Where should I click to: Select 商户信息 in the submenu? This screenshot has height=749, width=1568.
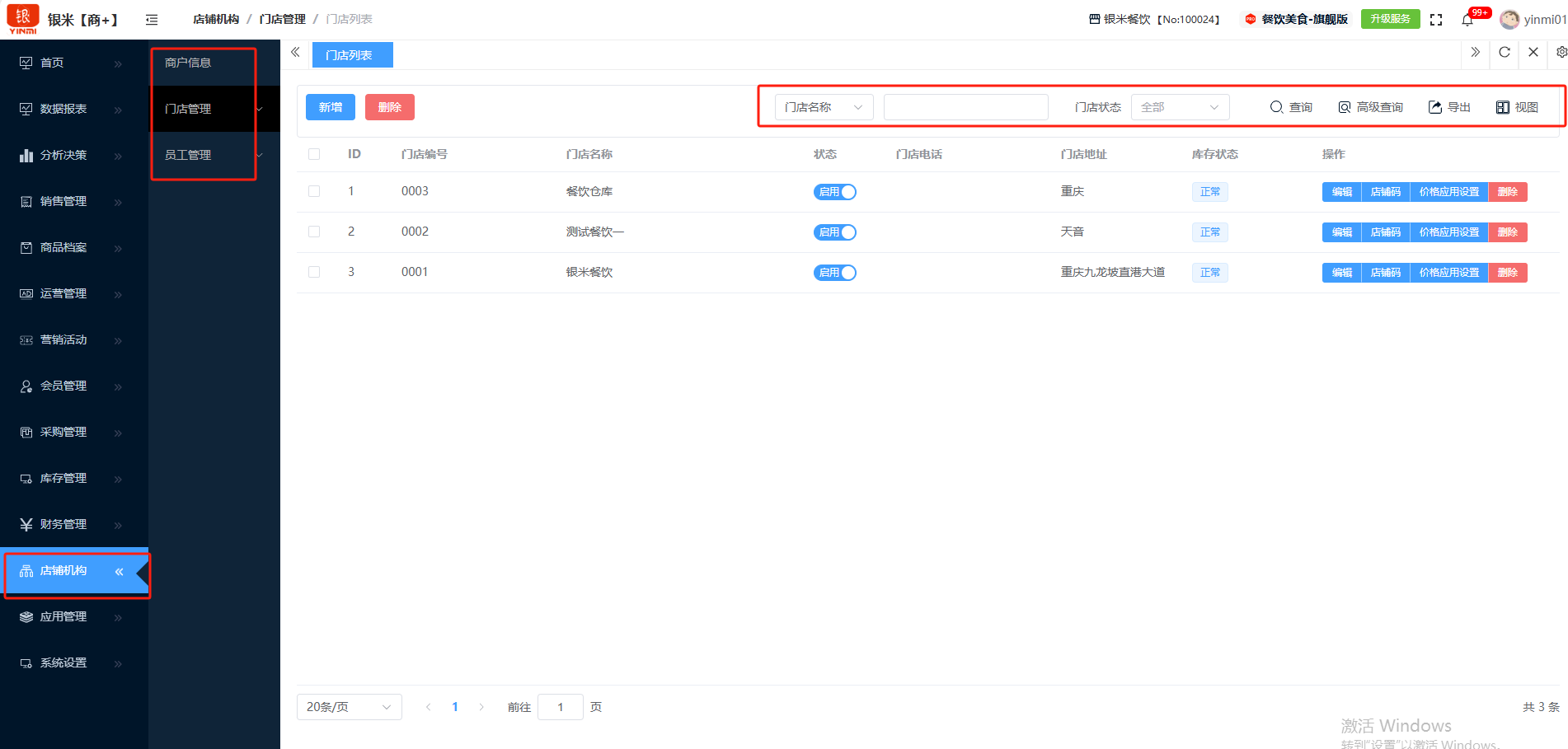(188, 63)
